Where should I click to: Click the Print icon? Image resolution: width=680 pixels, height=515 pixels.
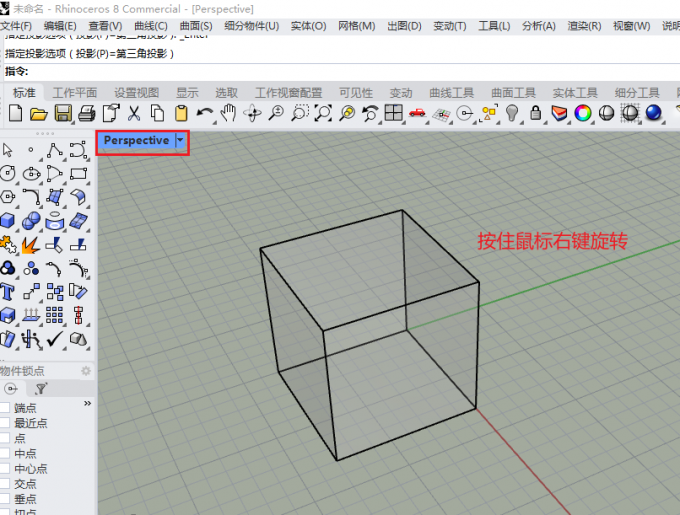(x=87, y=114)
